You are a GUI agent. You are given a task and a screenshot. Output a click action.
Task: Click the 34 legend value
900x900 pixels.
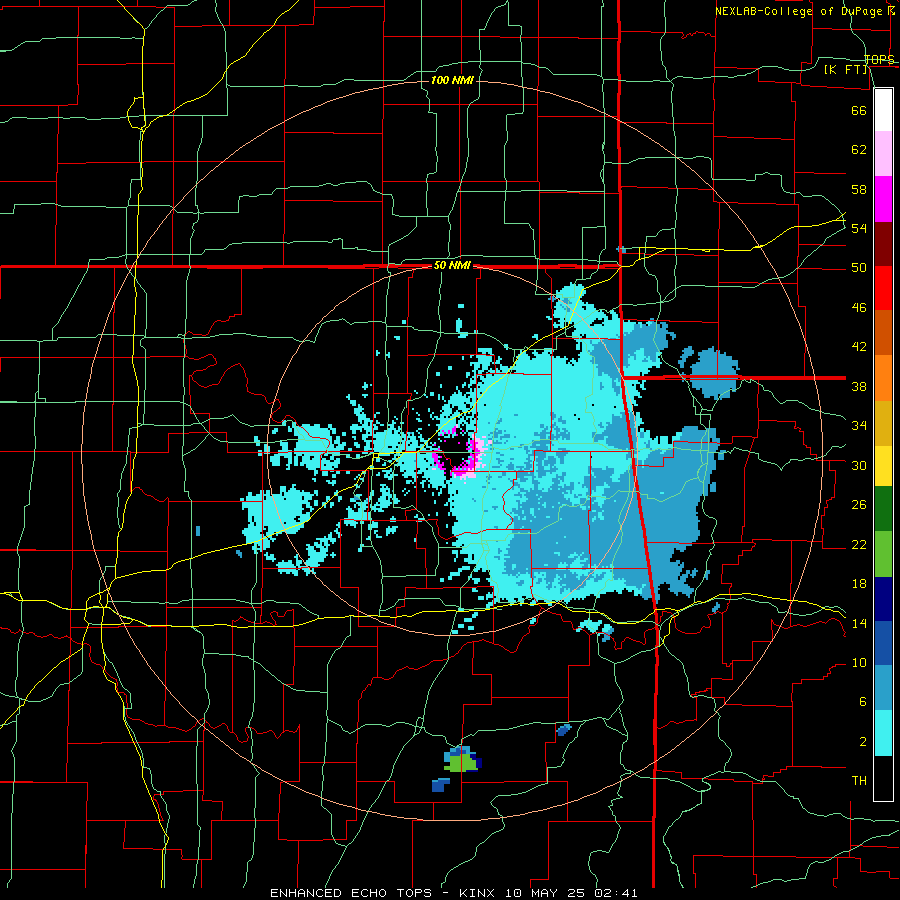pyautogui.click(x=859, y=426)
